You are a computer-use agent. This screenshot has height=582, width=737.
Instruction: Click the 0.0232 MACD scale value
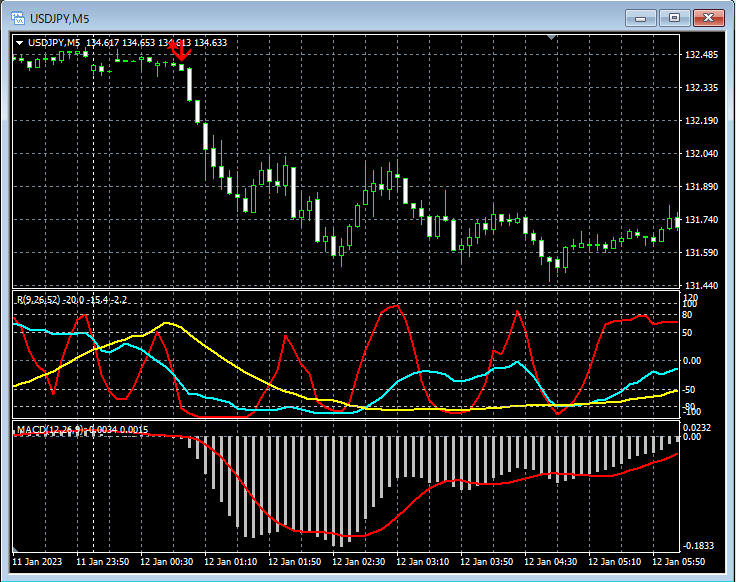697,428
